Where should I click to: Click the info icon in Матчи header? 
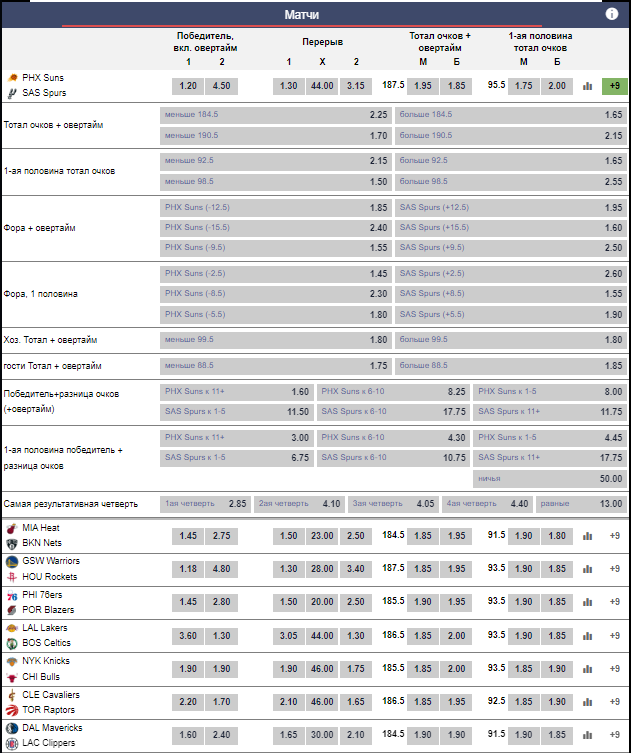point(612,14)
